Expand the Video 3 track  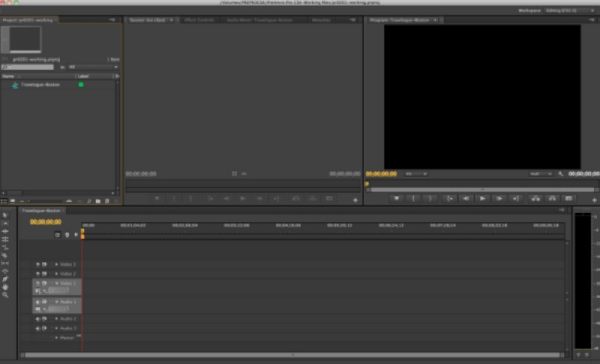(x=57, y=264)
